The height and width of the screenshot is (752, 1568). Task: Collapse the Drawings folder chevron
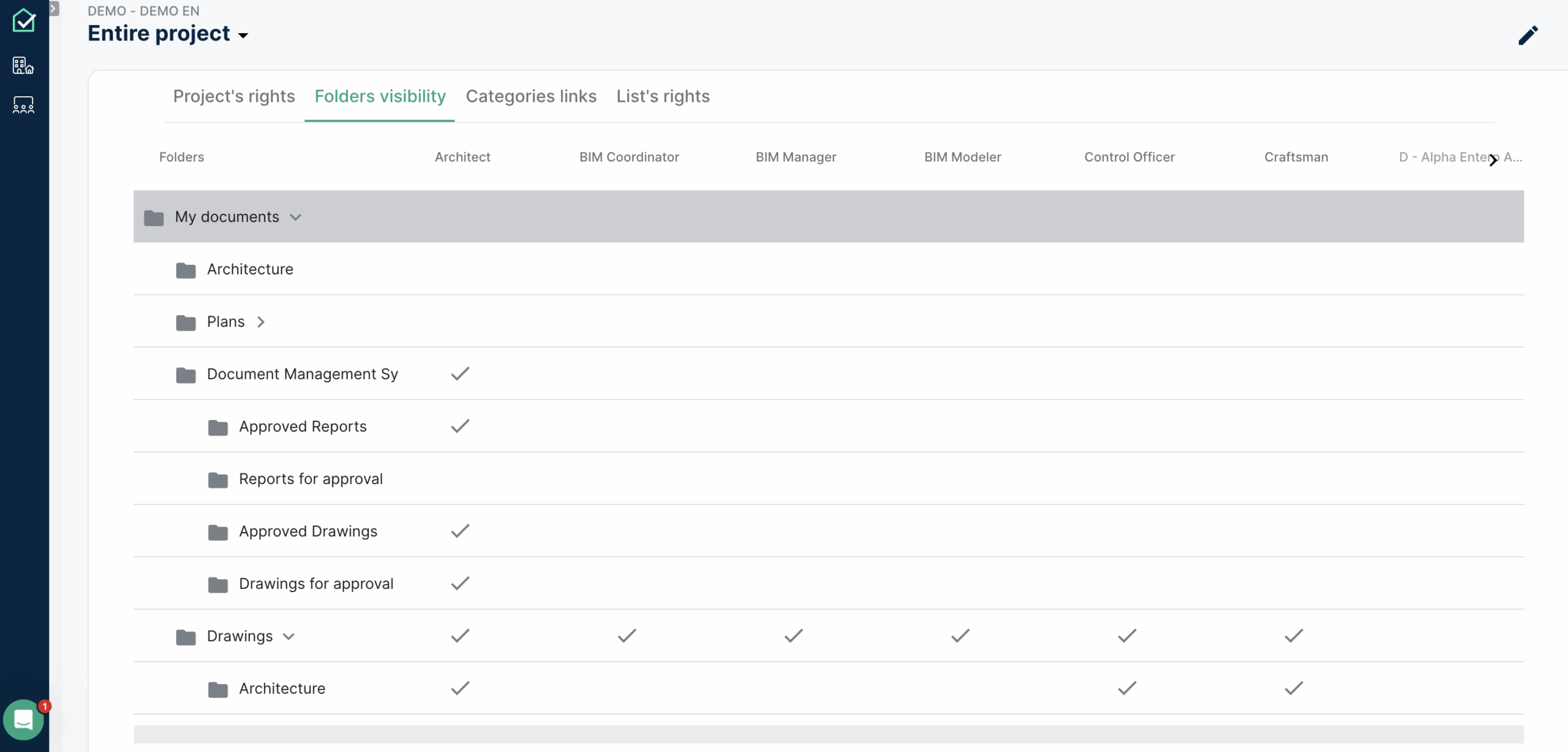coord(289,637)
